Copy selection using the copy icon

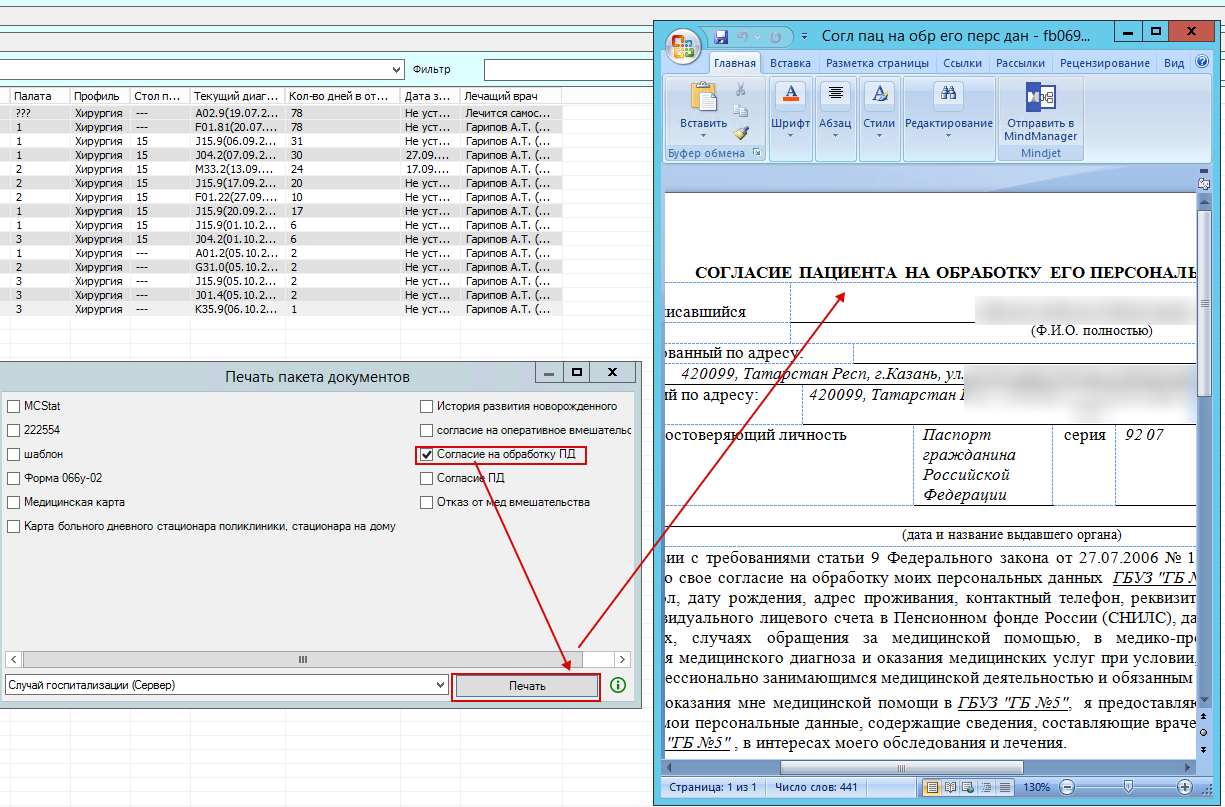click(741, 110)
